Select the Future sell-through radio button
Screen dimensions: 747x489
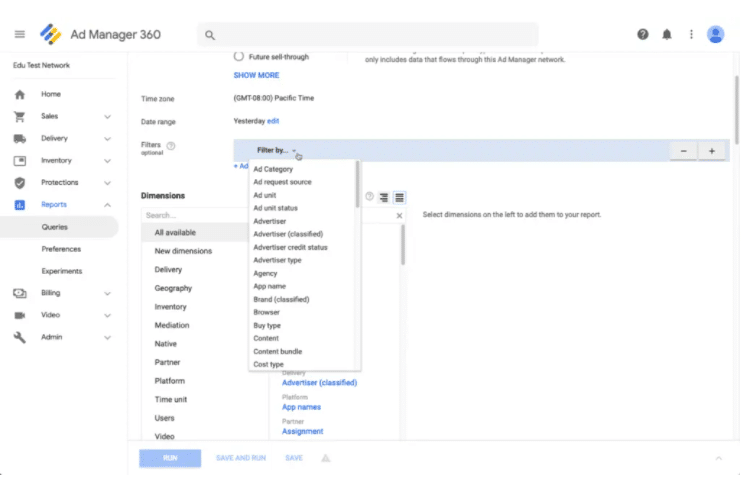[239, 56]
